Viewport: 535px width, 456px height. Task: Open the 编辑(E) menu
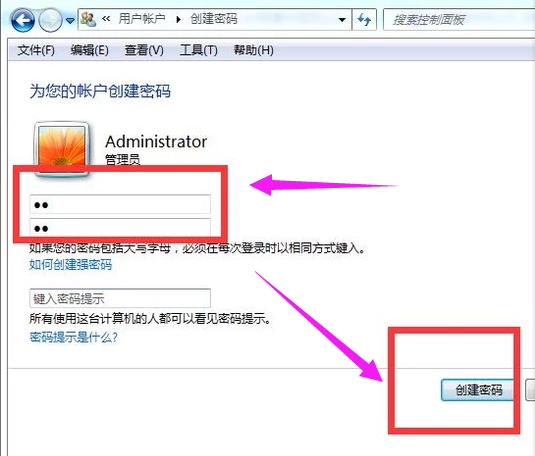point(89,50)
